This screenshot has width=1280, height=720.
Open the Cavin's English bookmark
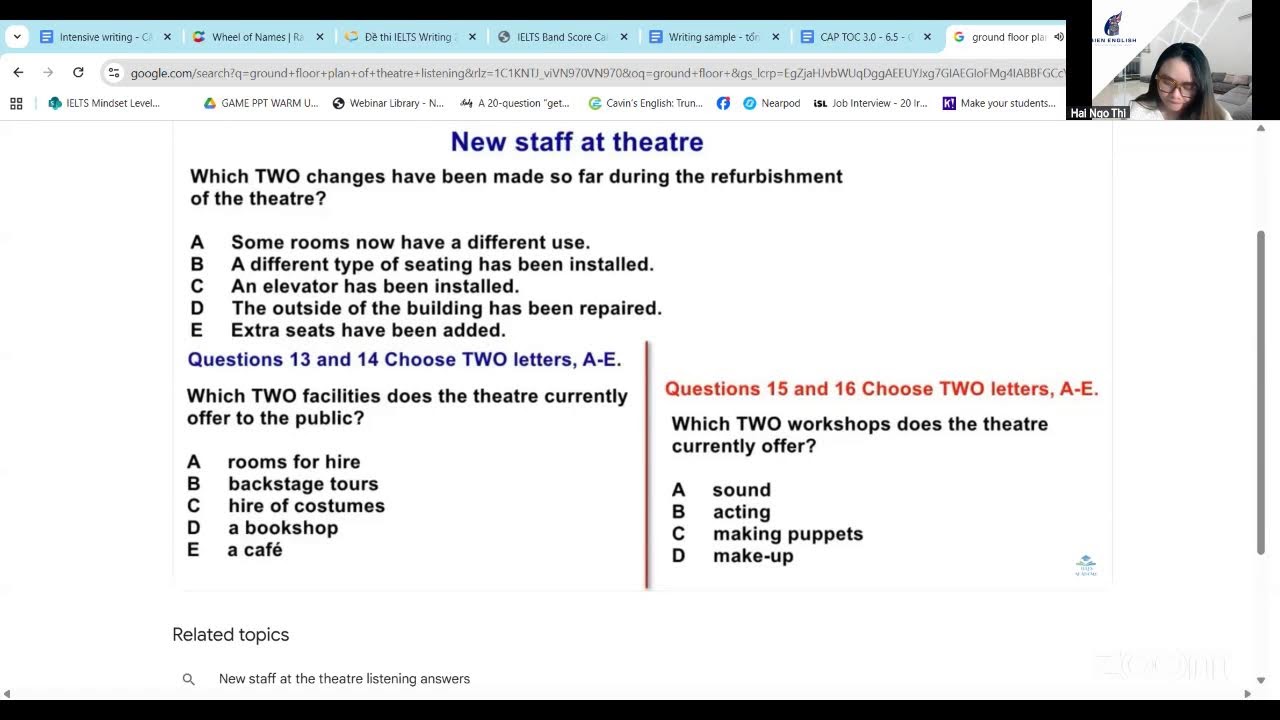click(645, 103)
